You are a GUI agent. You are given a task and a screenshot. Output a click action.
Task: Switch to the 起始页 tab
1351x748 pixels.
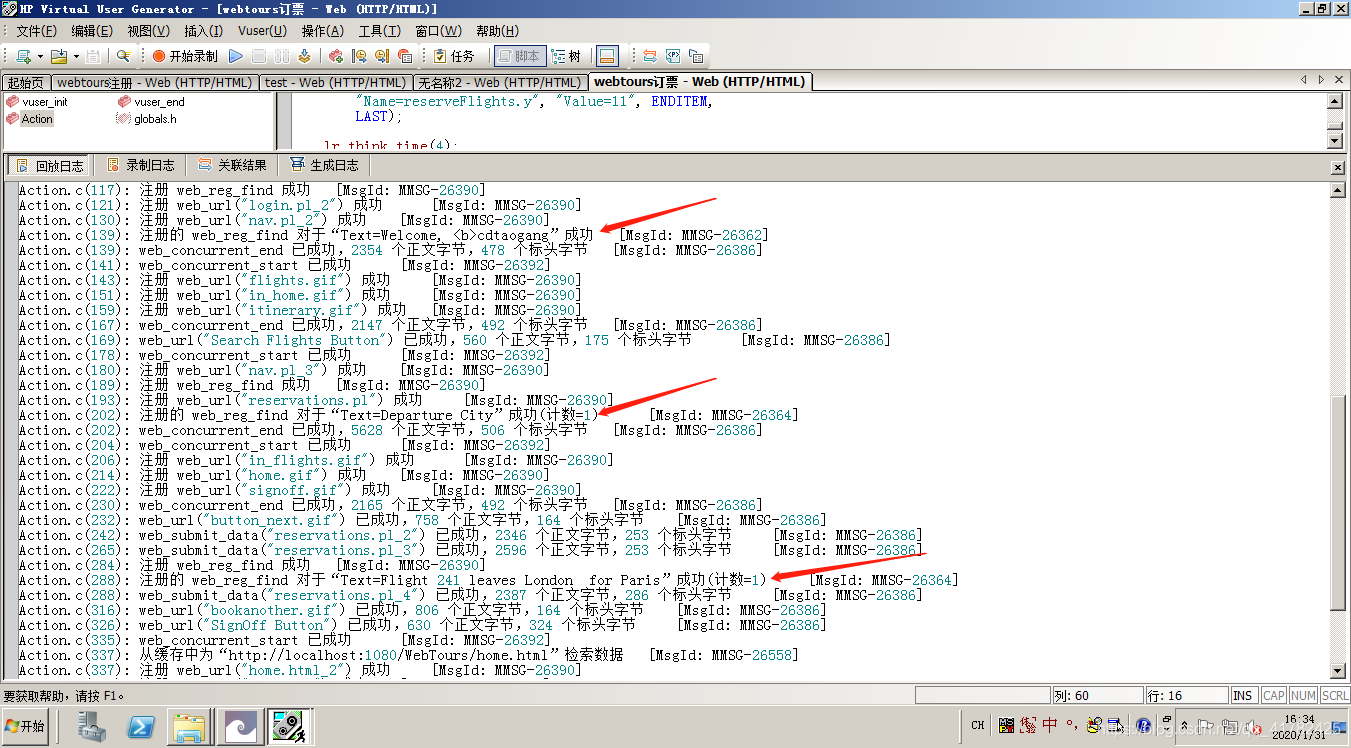coord(26,82)
